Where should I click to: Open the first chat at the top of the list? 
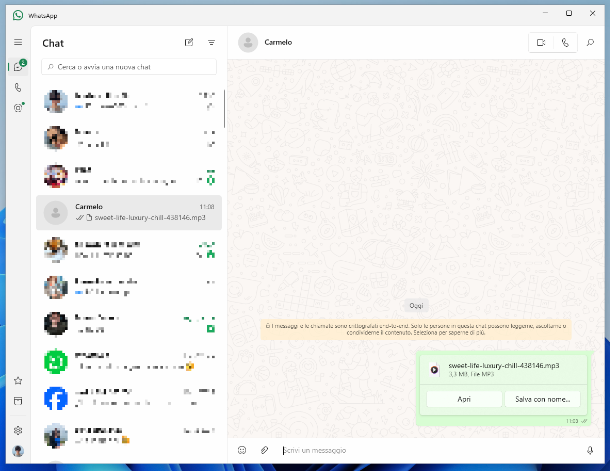(129, 101)
